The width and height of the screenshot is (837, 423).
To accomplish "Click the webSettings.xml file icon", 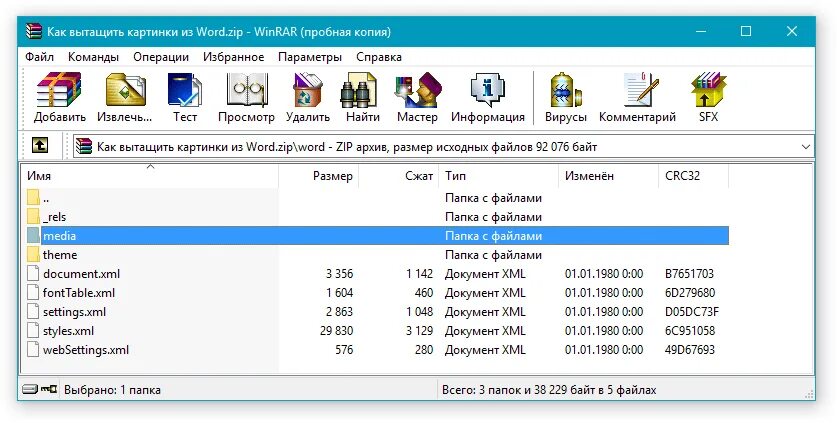I will pos(34,350).
